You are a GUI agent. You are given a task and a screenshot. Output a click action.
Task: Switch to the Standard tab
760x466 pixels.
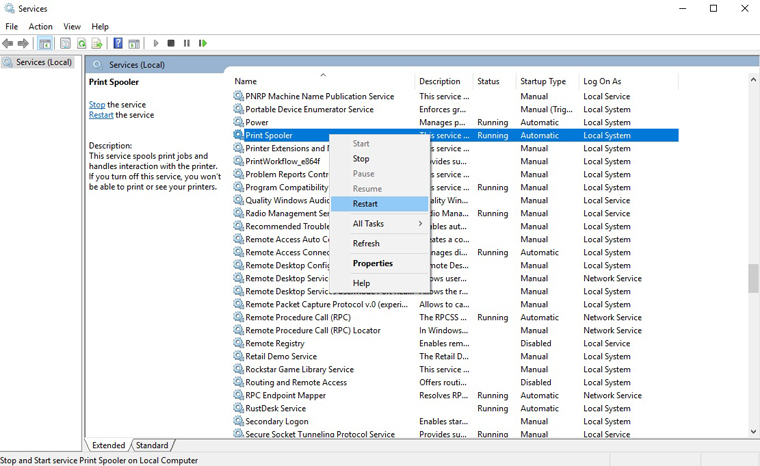click(152, 445)
